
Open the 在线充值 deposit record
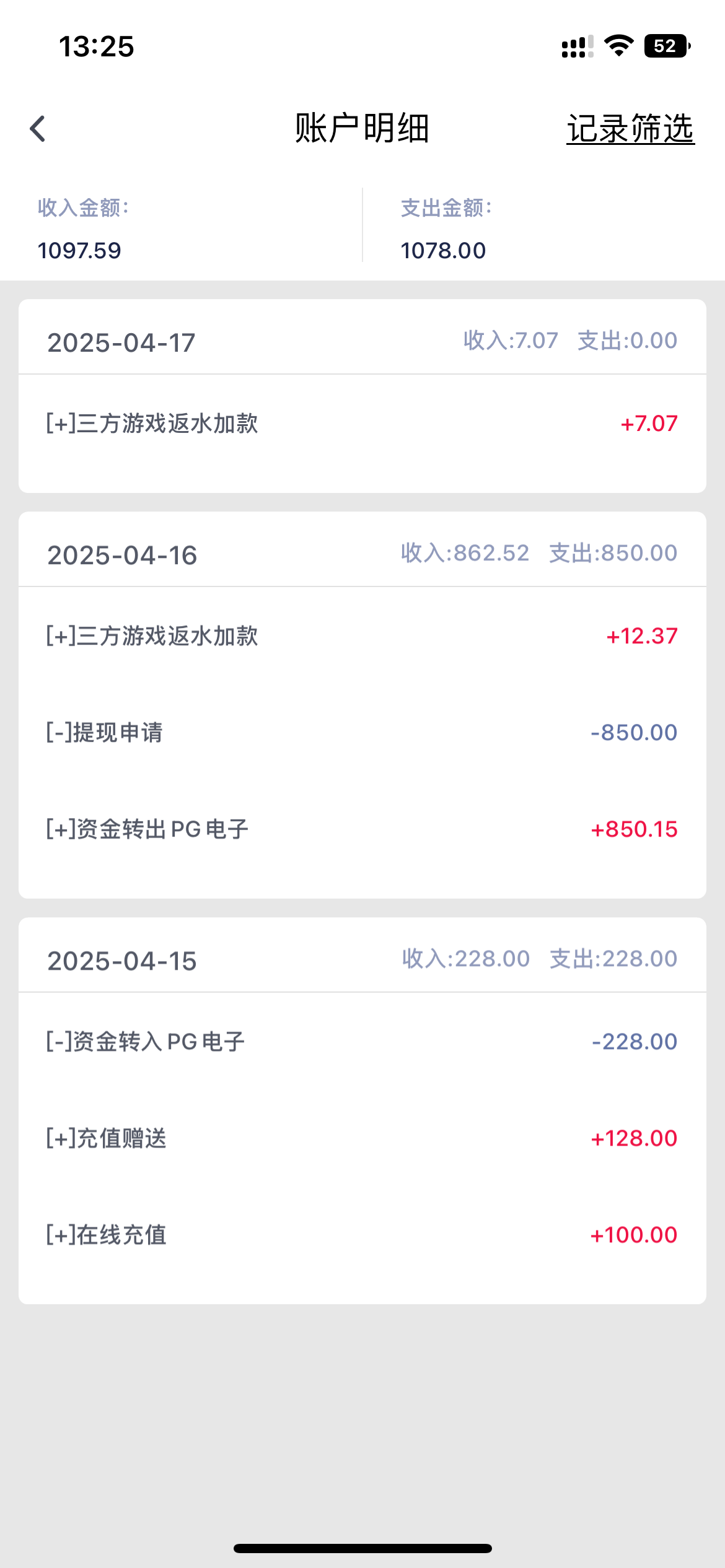[x=106, y=1235]
